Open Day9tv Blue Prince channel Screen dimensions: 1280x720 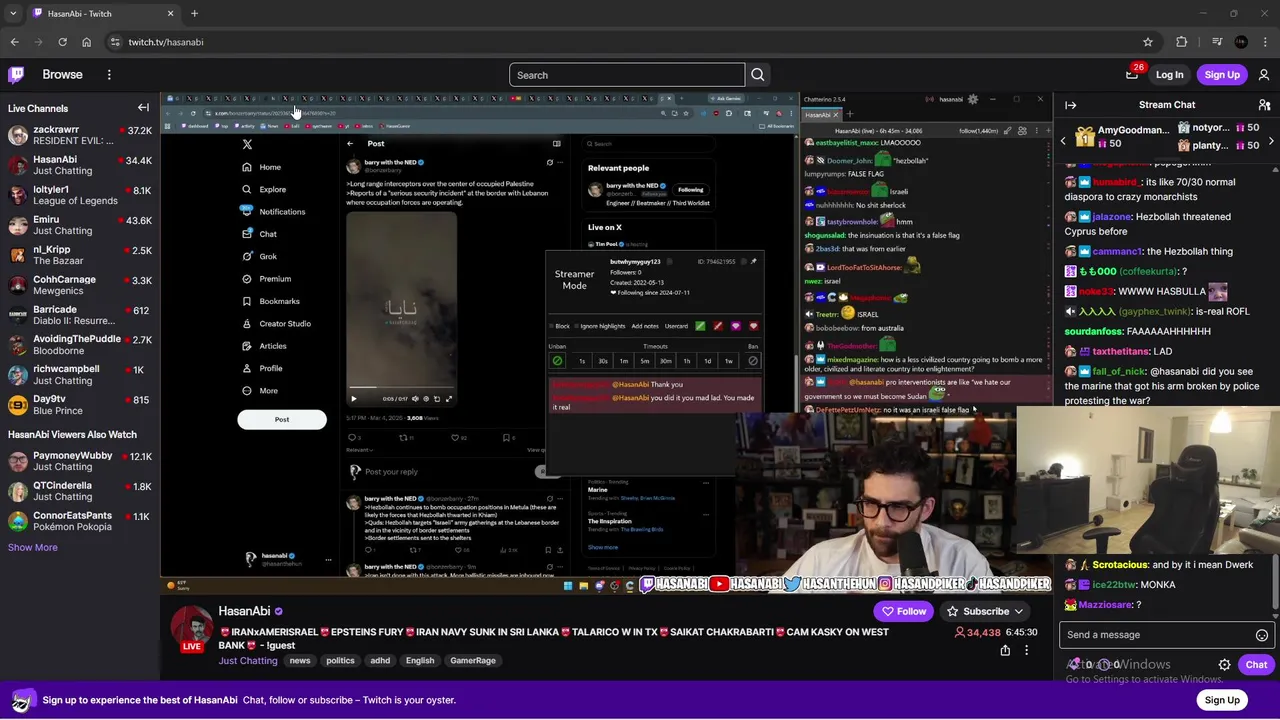tap(80, 404)
